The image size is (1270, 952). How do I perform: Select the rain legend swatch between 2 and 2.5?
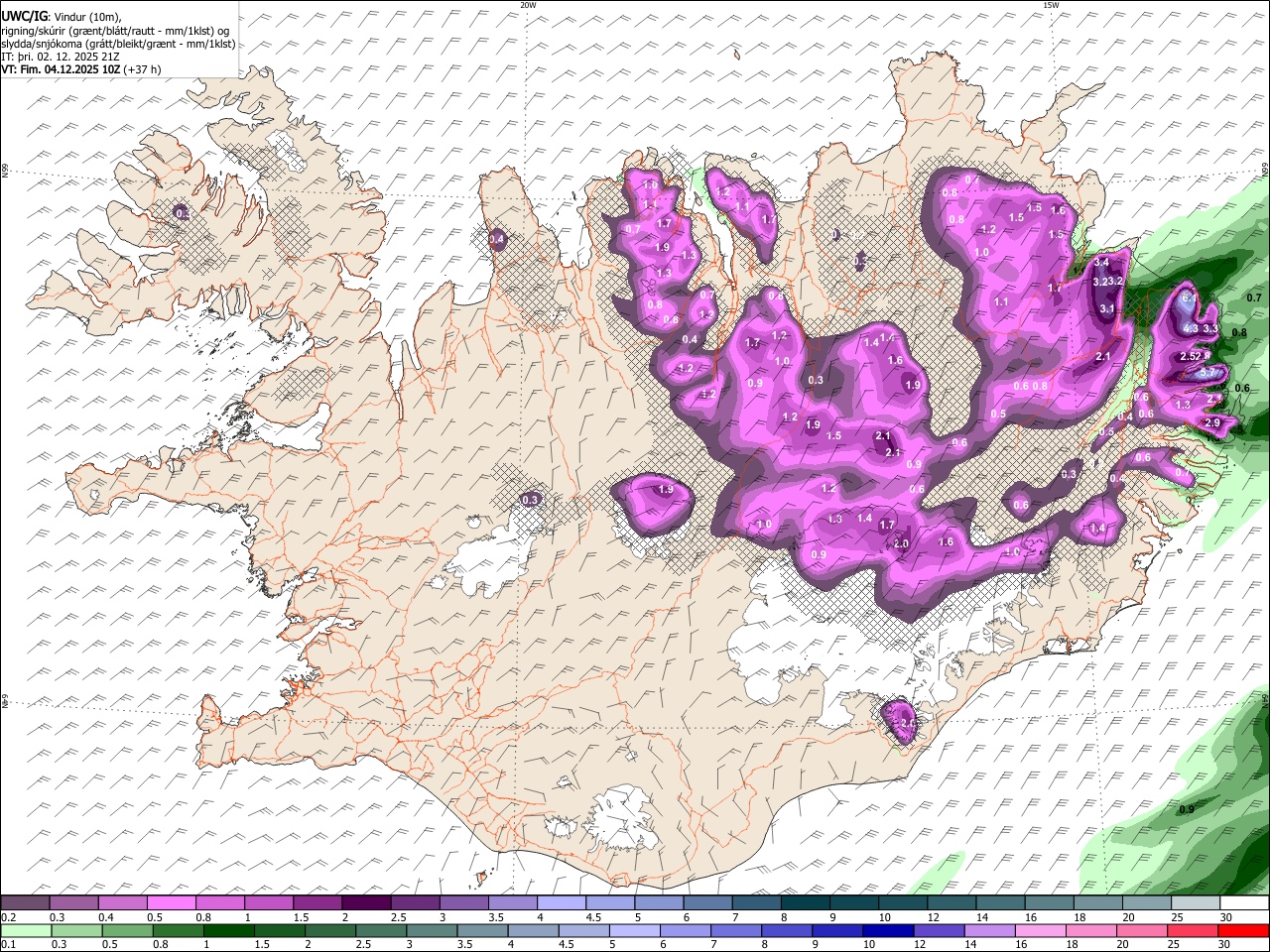click(x=329, y=931)
